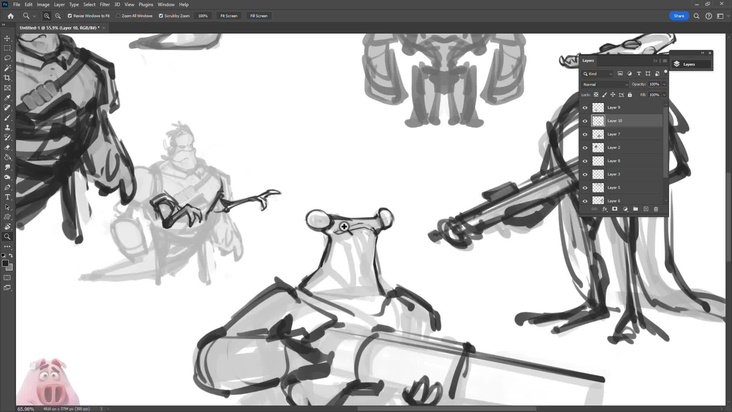
Task: Select the Frame tool
Action: click(7, 88)
